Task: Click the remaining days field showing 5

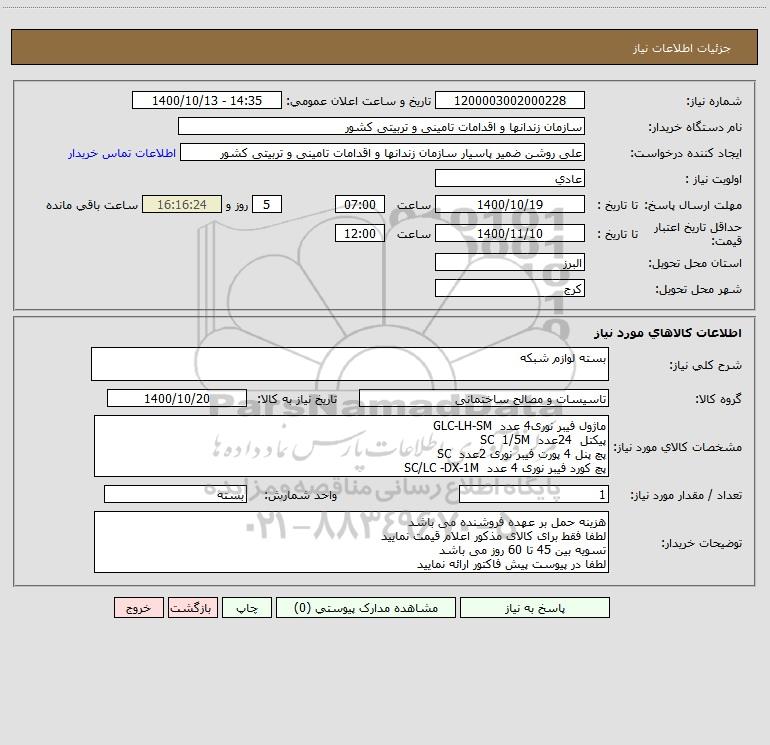Action: (267, 204)
